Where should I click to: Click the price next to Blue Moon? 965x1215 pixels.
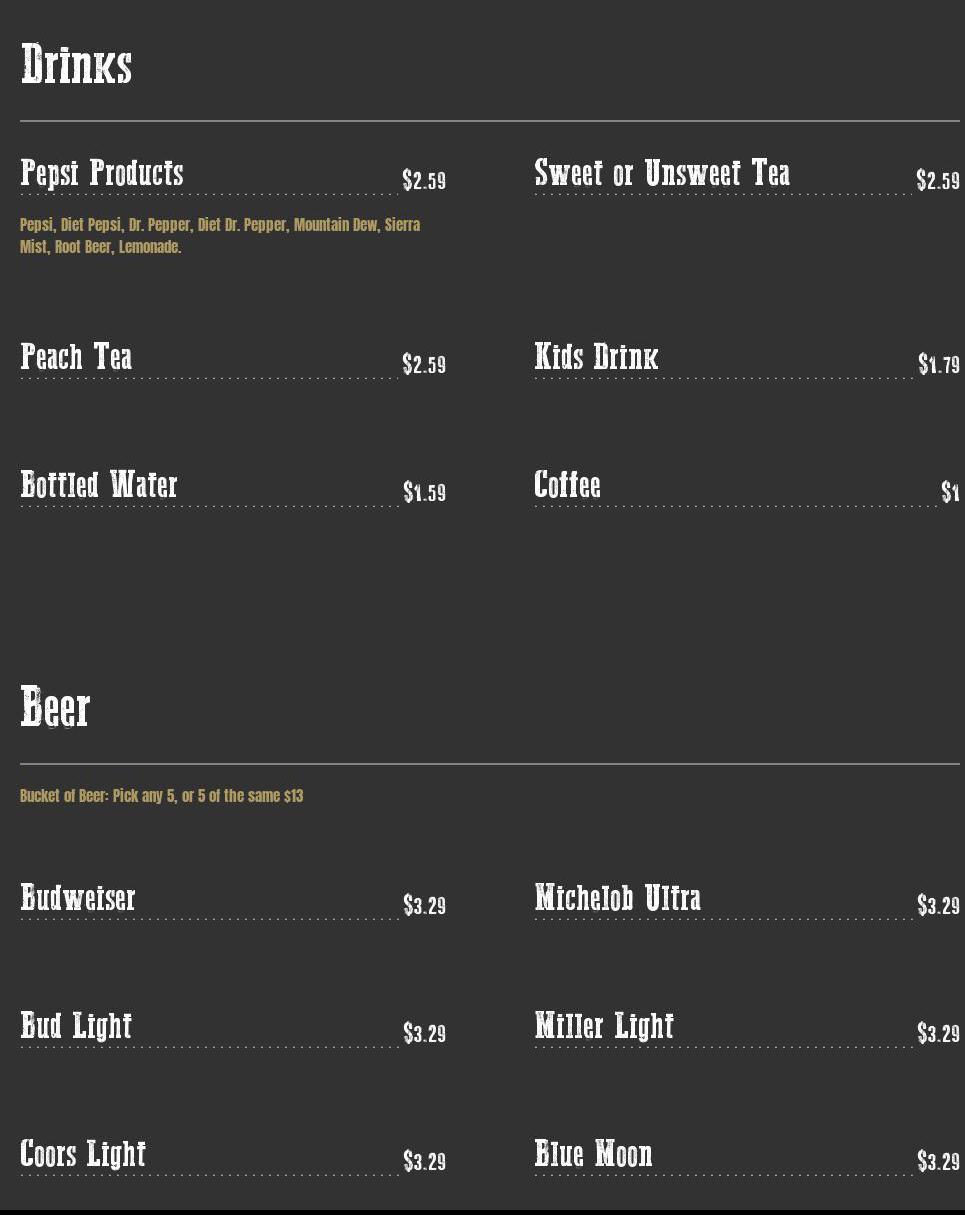(938, 1162)
